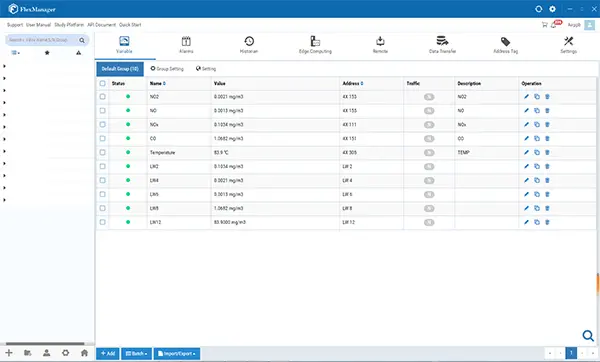The height and width of the screenshot is (362, 600).
Task: Click the device search input field
Action: pos(42,40)
